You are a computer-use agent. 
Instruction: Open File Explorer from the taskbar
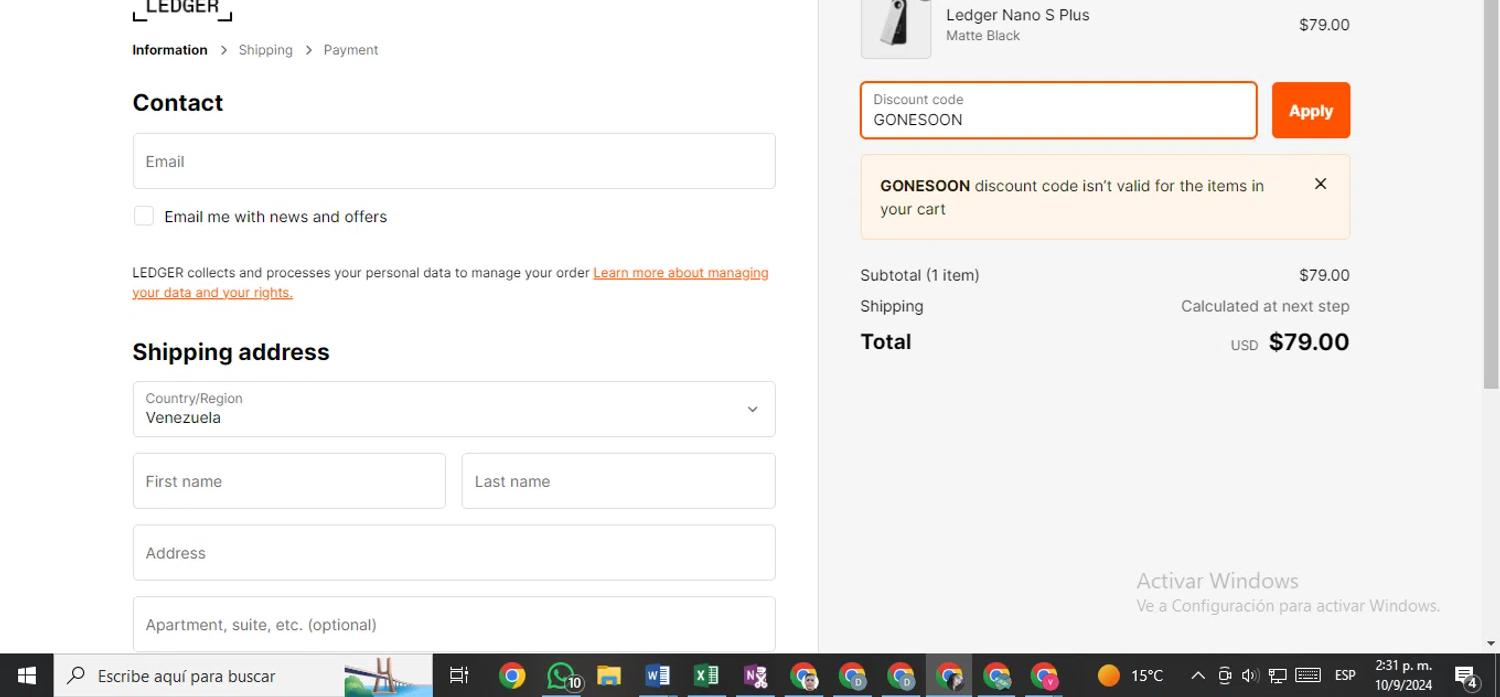click(609, 676)
